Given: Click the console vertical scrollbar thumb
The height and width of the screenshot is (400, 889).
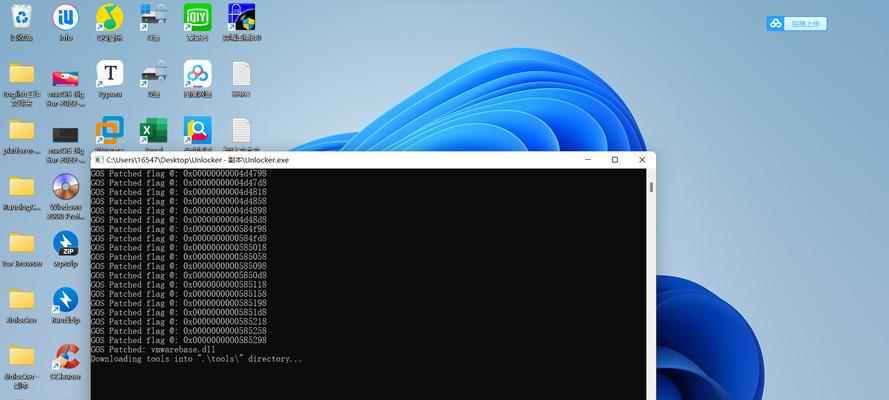Looking at the screenshot, I should click(651, 187).
